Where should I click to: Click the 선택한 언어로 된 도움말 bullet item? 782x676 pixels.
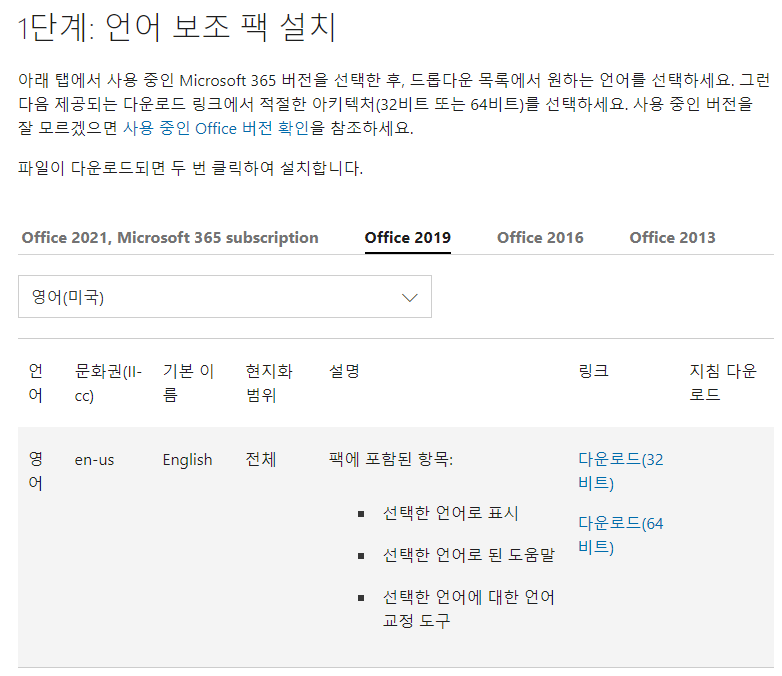(x=468, y=555)
